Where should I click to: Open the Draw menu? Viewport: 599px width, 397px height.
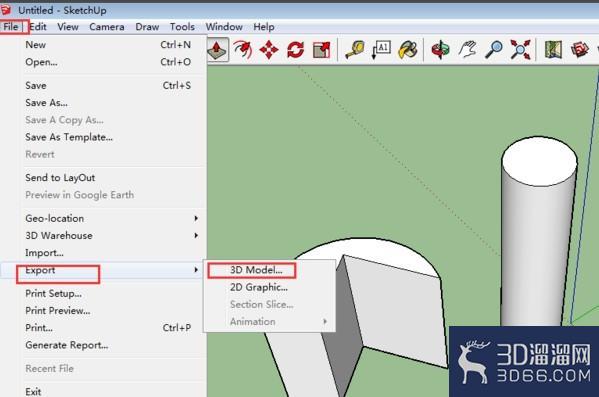tap(147, 27)
